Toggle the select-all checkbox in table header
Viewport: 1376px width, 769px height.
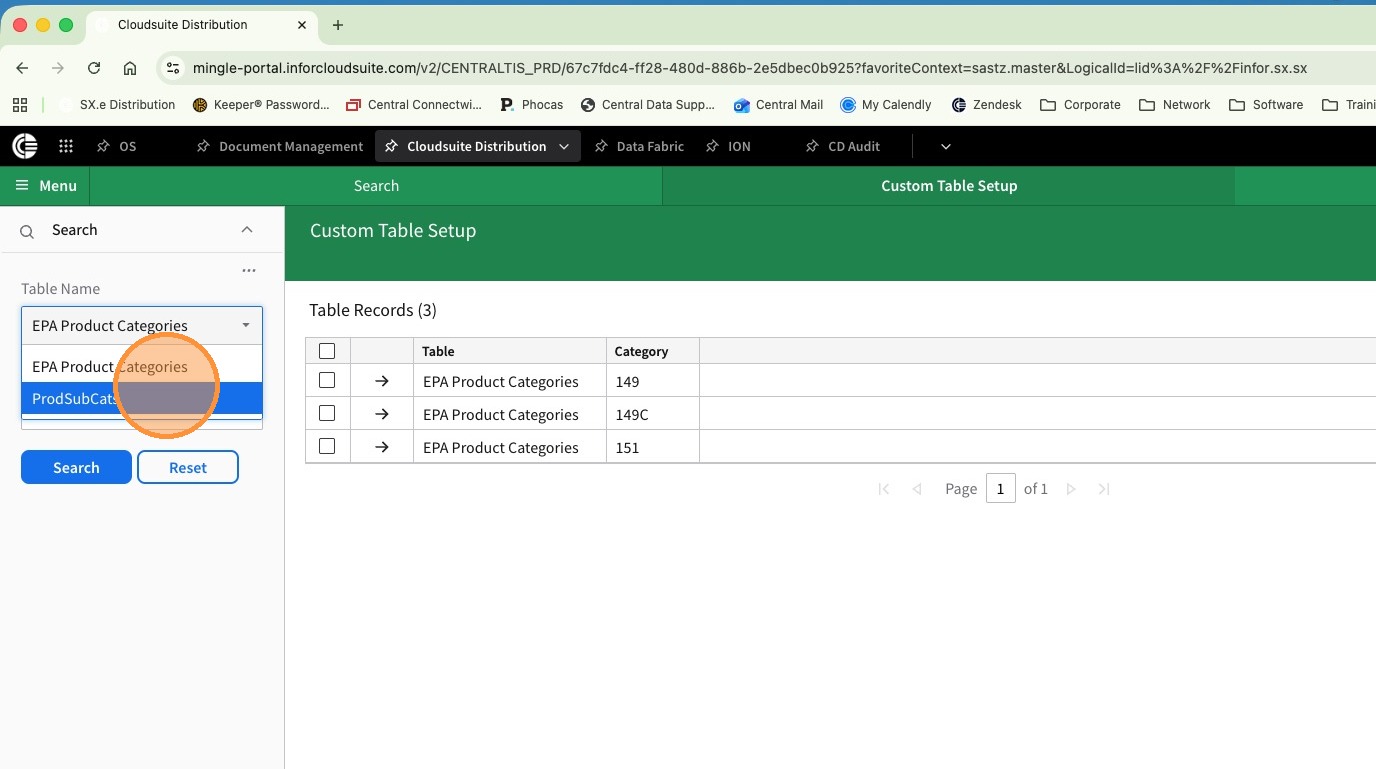tap(327, 351)
